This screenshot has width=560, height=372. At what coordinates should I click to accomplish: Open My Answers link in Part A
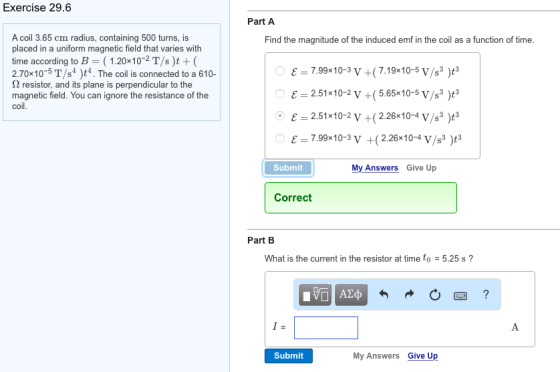tap(375, 168)
